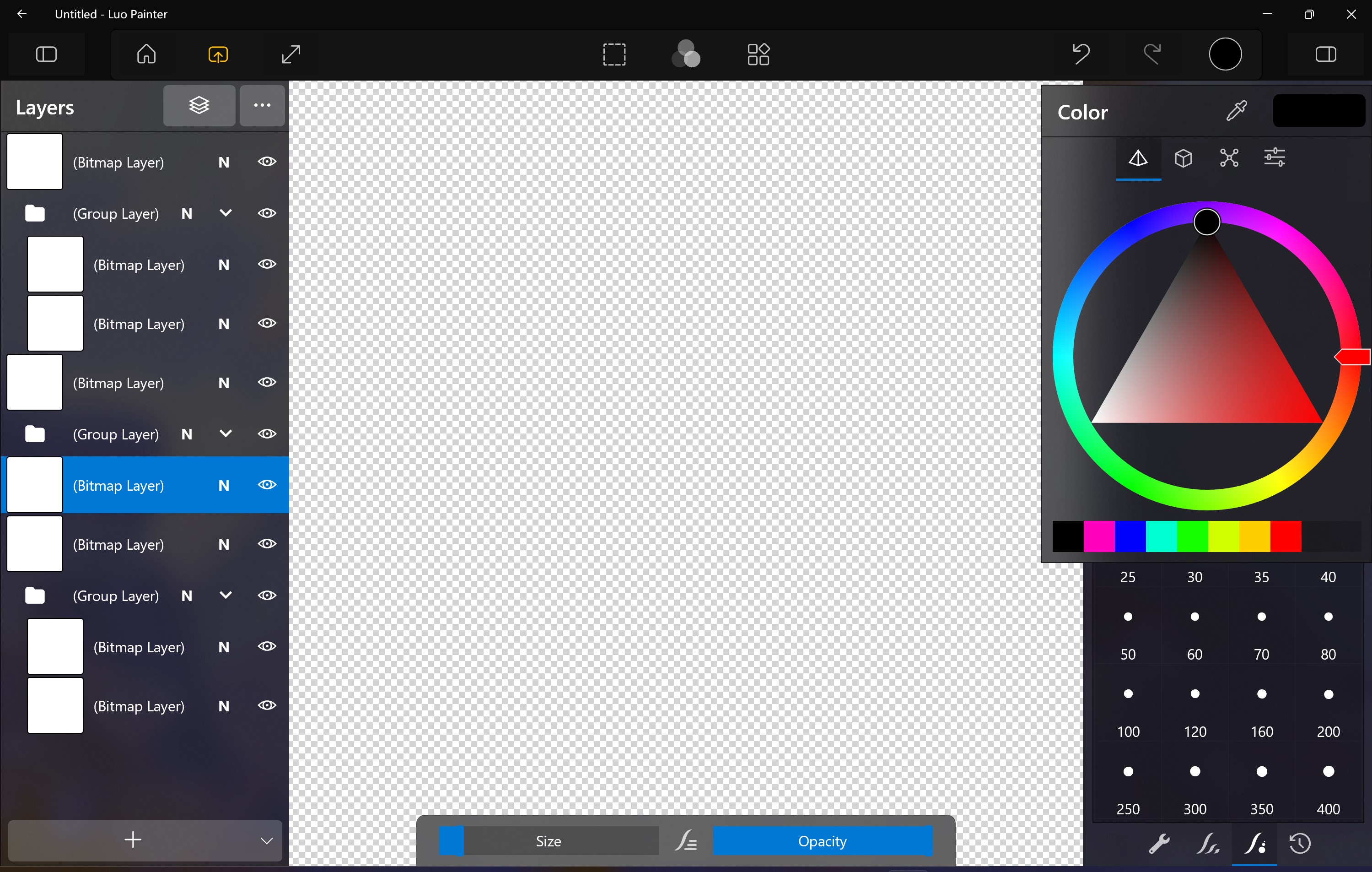1372x872 pixels.
Task: Hide the bottom Bitmap Layer
Action: point(267,705)
